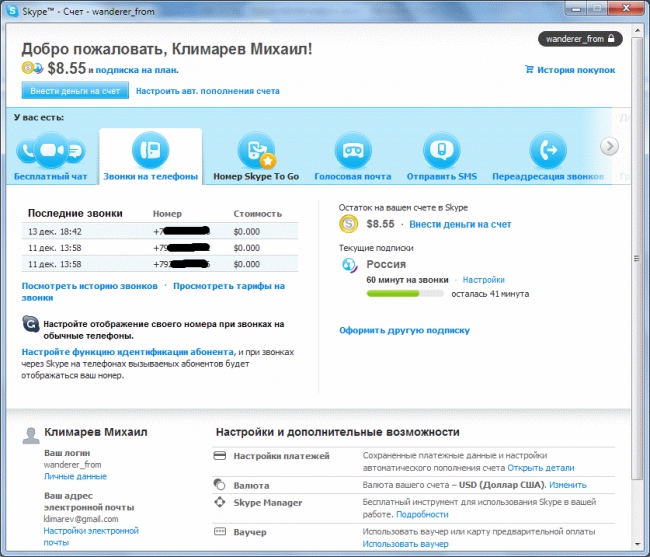Viewport: 650px width, 557px height.
Task: Click 'Использовать ваучер' link
Action: (x=405, y=544)
